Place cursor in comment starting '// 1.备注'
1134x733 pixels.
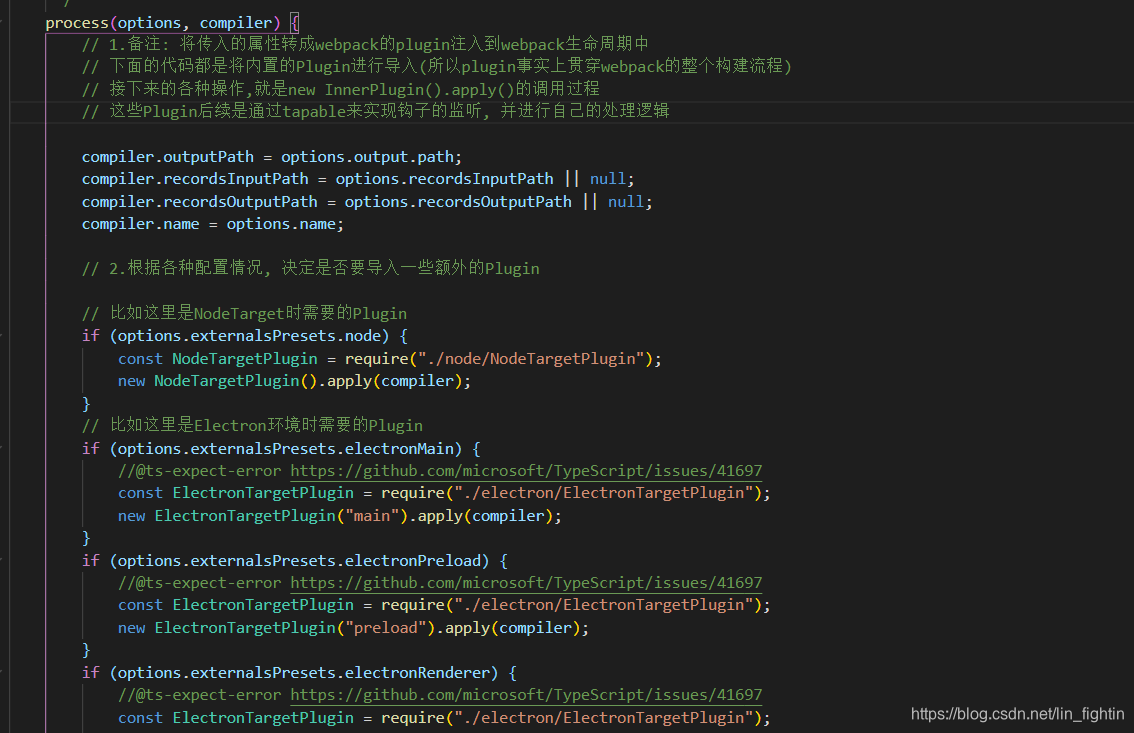point(365,44)
